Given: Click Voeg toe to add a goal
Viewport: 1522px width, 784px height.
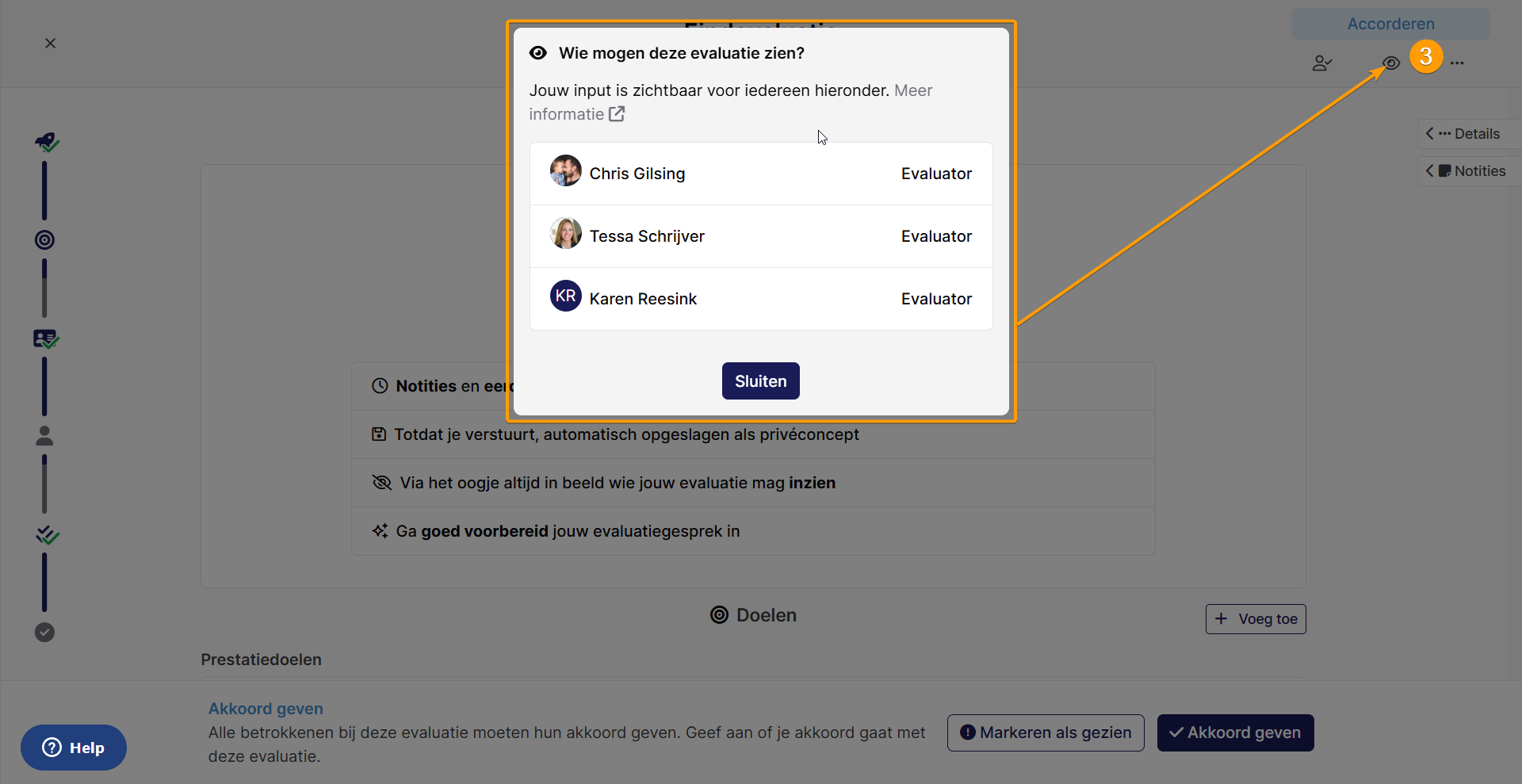Looking at the screenshot, I should pyautogui.click(x=1256, y=619).
